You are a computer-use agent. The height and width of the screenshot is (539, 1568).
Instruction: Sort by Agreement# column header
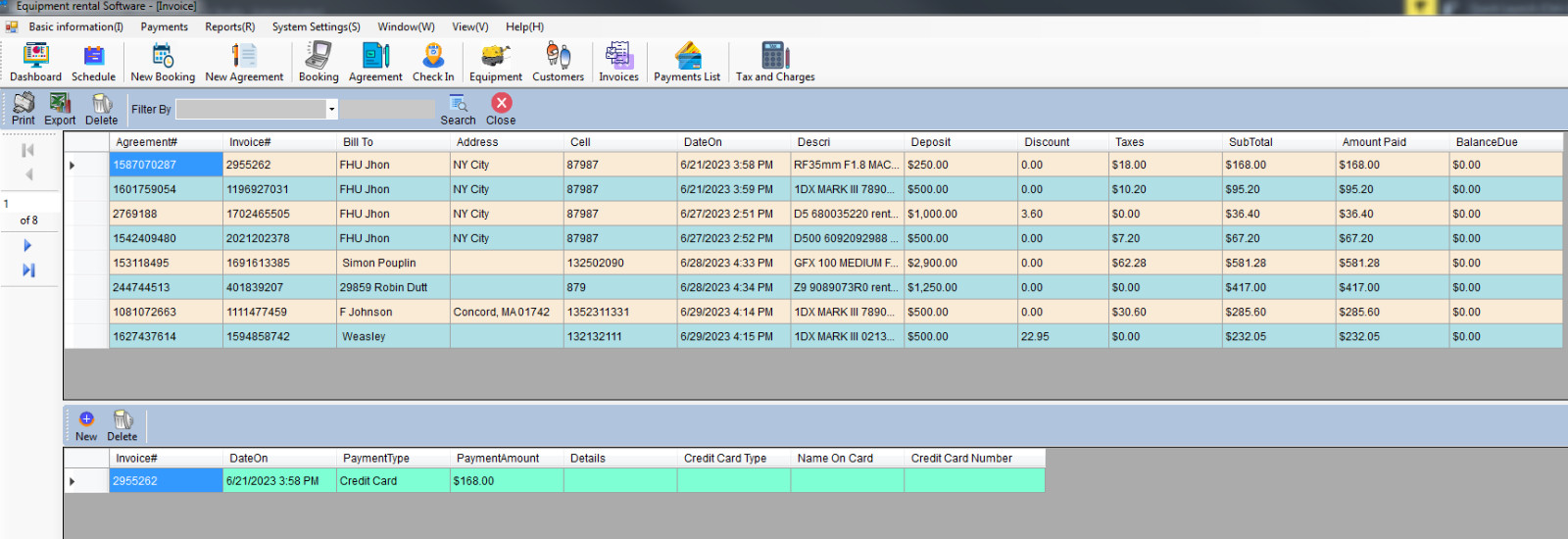tap(166, 142)
